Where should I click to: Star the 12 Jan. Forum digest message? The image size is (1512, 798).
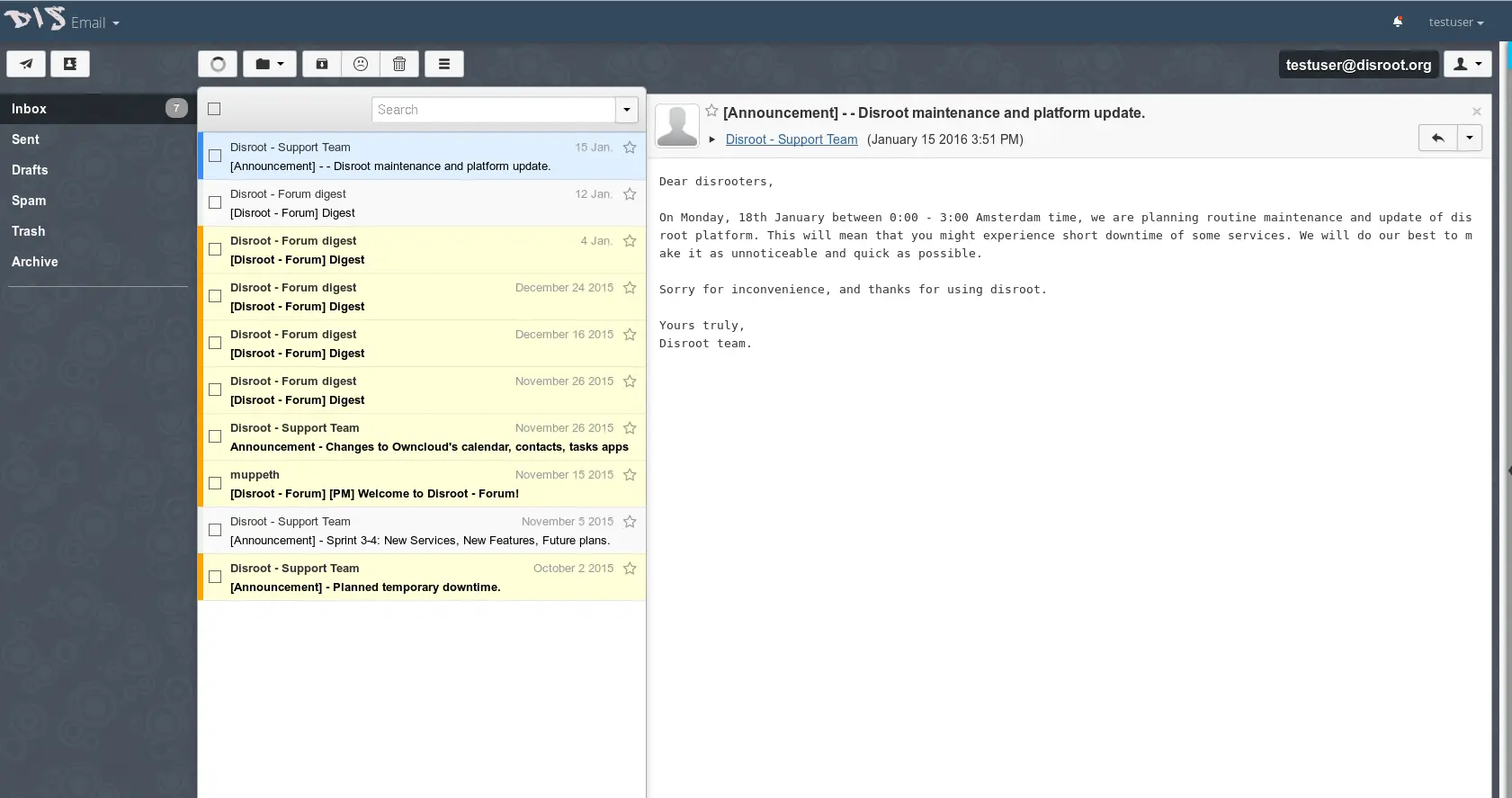[630, 194]
